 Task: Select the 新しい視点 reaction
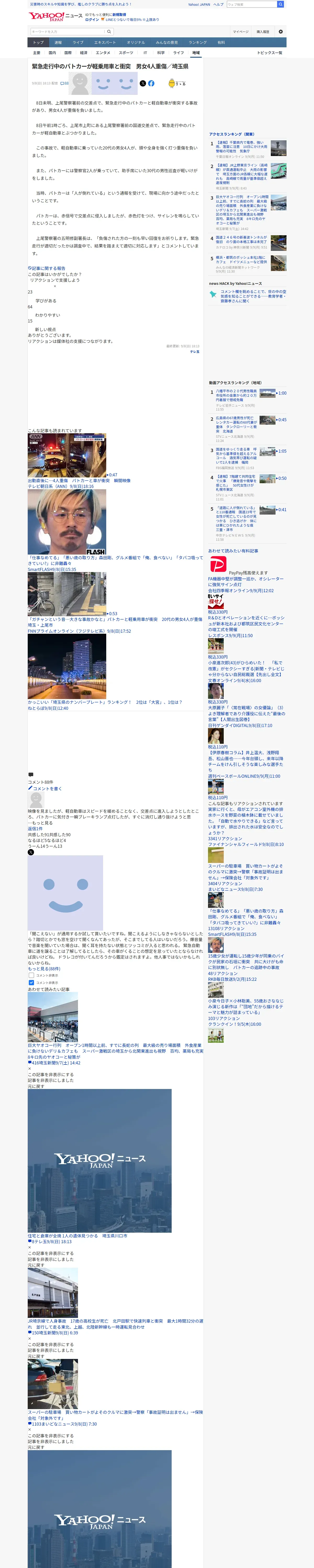(x=45, y=329)
